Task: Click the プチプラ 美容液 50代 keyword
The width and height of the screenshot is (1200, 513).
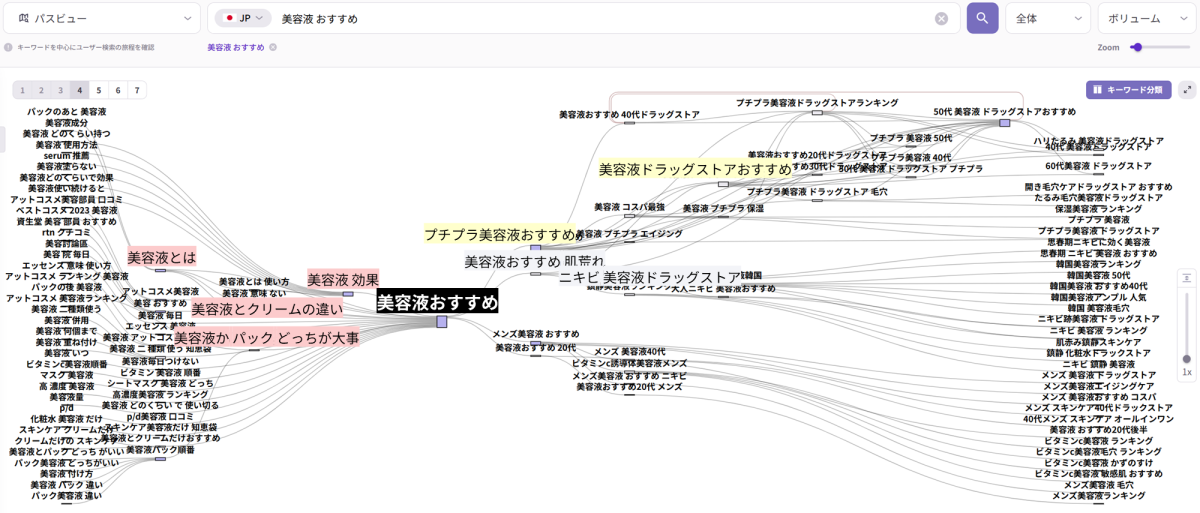Action: [911, 138]
